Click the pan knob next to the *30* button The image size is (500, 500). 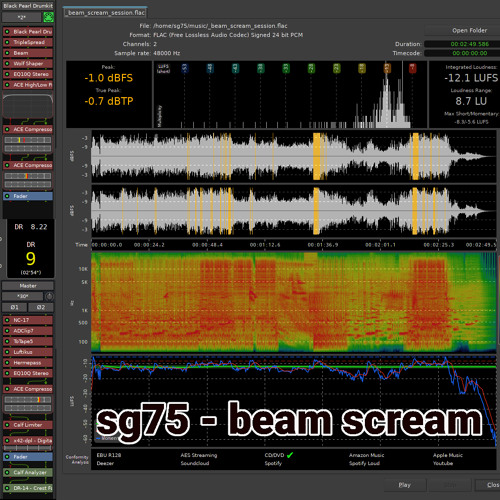[x=49, y=296]
